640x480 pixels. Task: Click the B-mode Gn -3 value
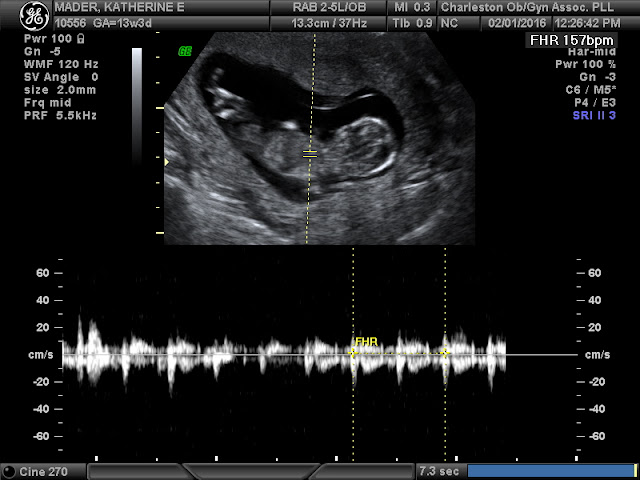coord(598,77)
